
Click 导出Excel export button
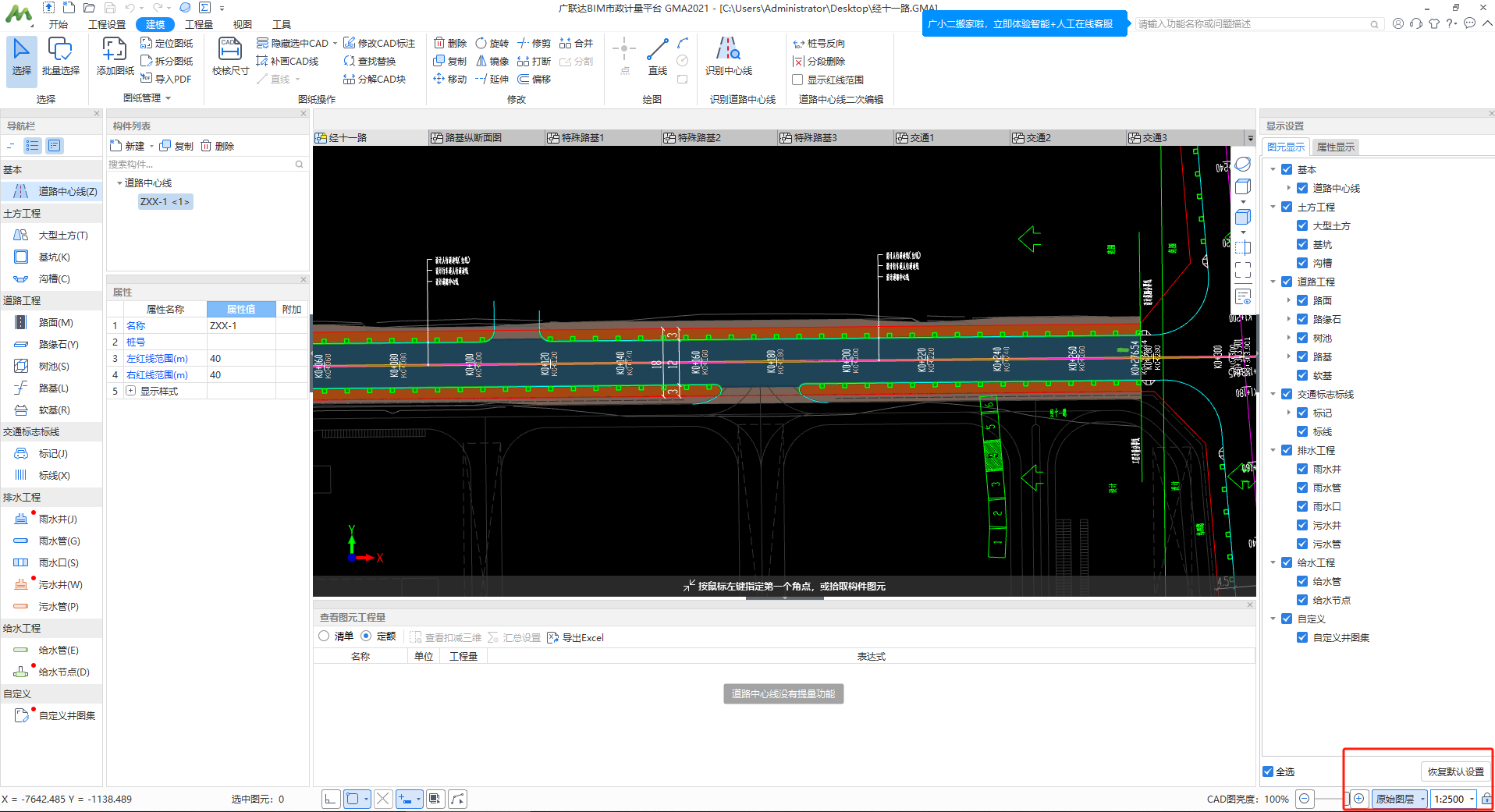pos(576,637)
